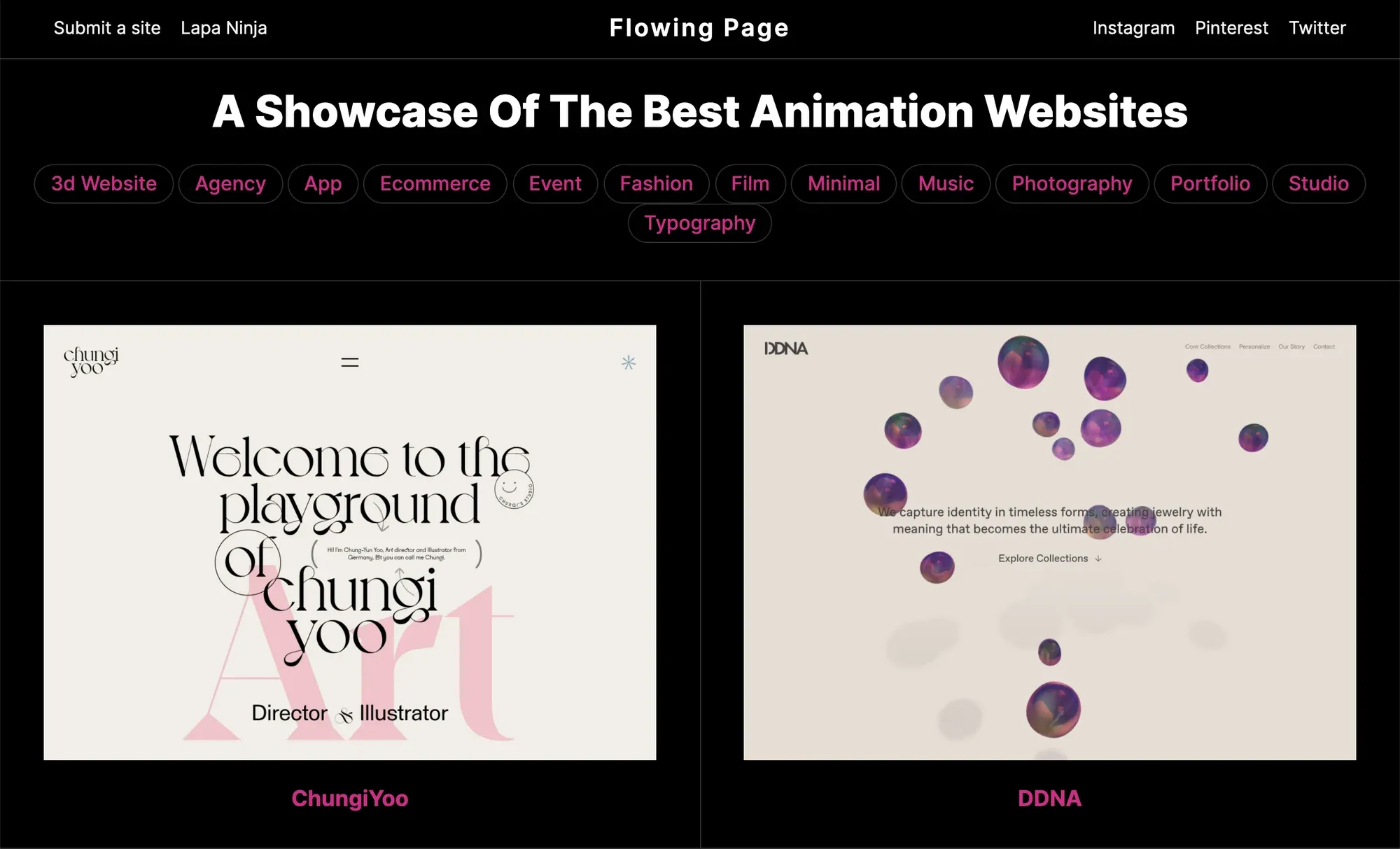Click the Flowing Page site logo

click(699, 28)
